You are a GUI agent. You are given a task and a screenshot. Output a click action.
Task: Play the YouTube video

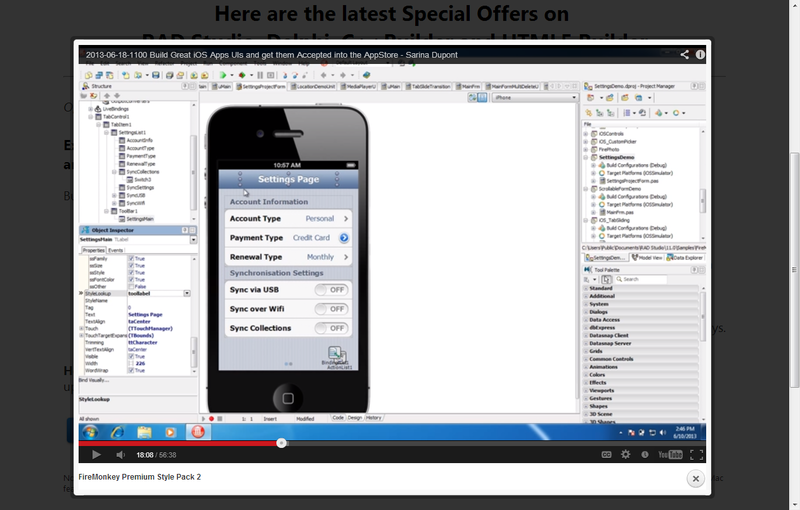pos(96,454)
